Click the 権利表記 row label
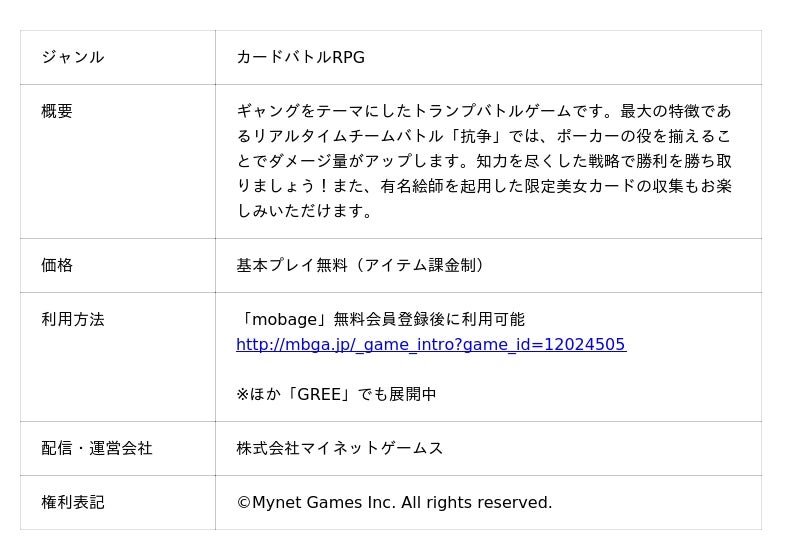Screen dimensions: 800x560 72,502
